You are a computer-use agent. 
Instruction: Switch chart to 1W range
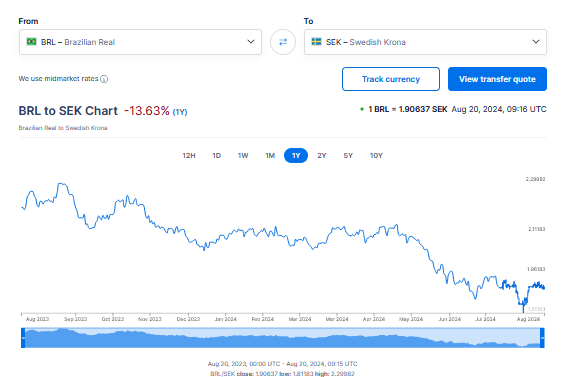click(243, 156)
